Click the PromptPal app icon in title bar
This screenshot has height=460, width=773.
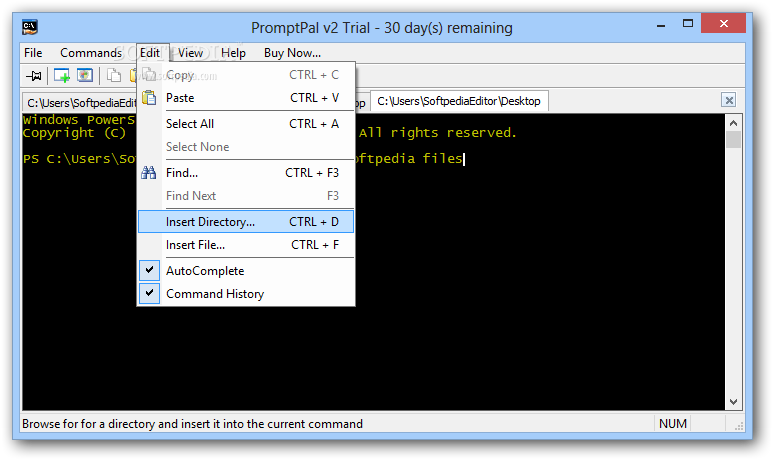[x=30, y=27]
